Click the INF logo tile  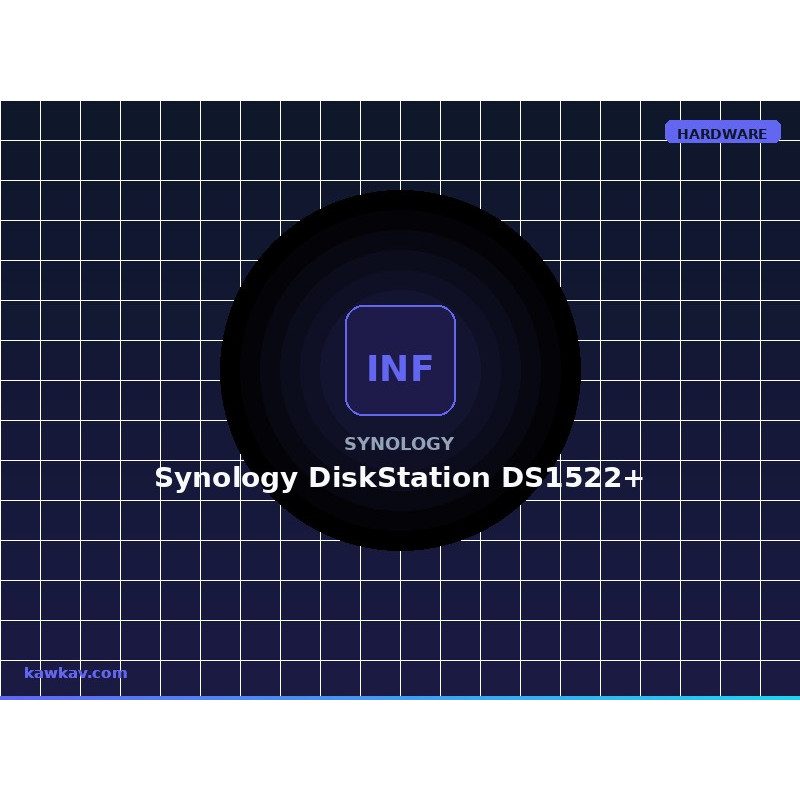400,361
